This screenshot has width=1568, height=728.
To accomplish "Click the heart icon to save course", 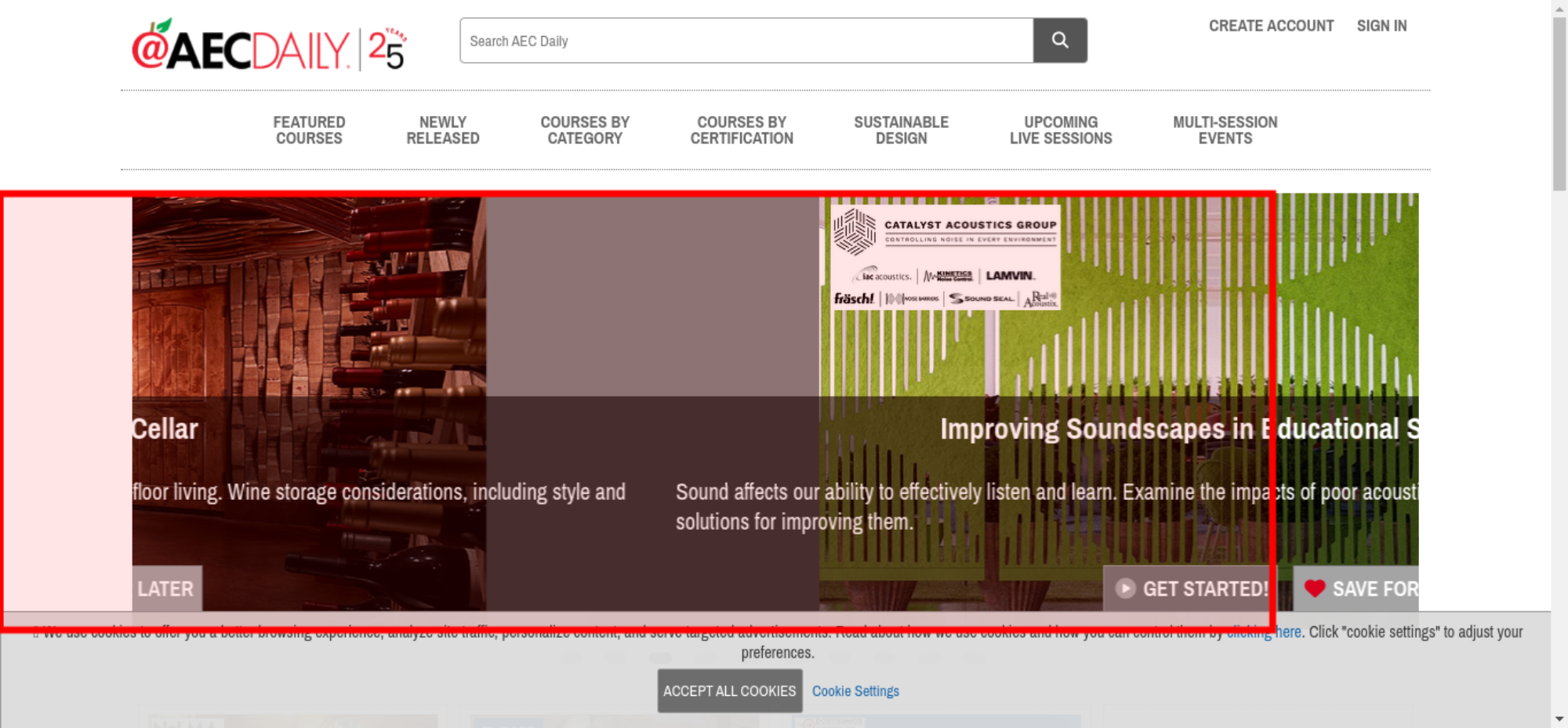I will tap(1315, 589).
